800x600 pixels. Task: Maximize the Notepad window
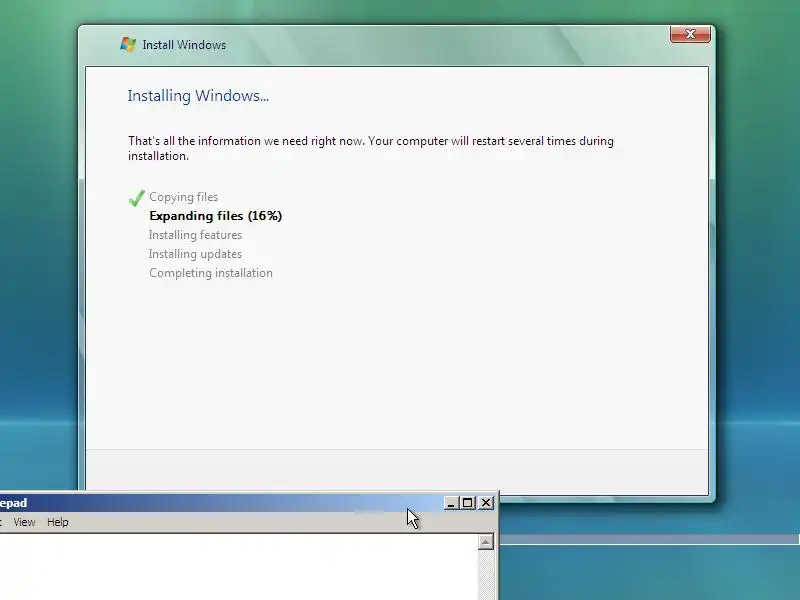pyautogui.click(x=467, y=503)
